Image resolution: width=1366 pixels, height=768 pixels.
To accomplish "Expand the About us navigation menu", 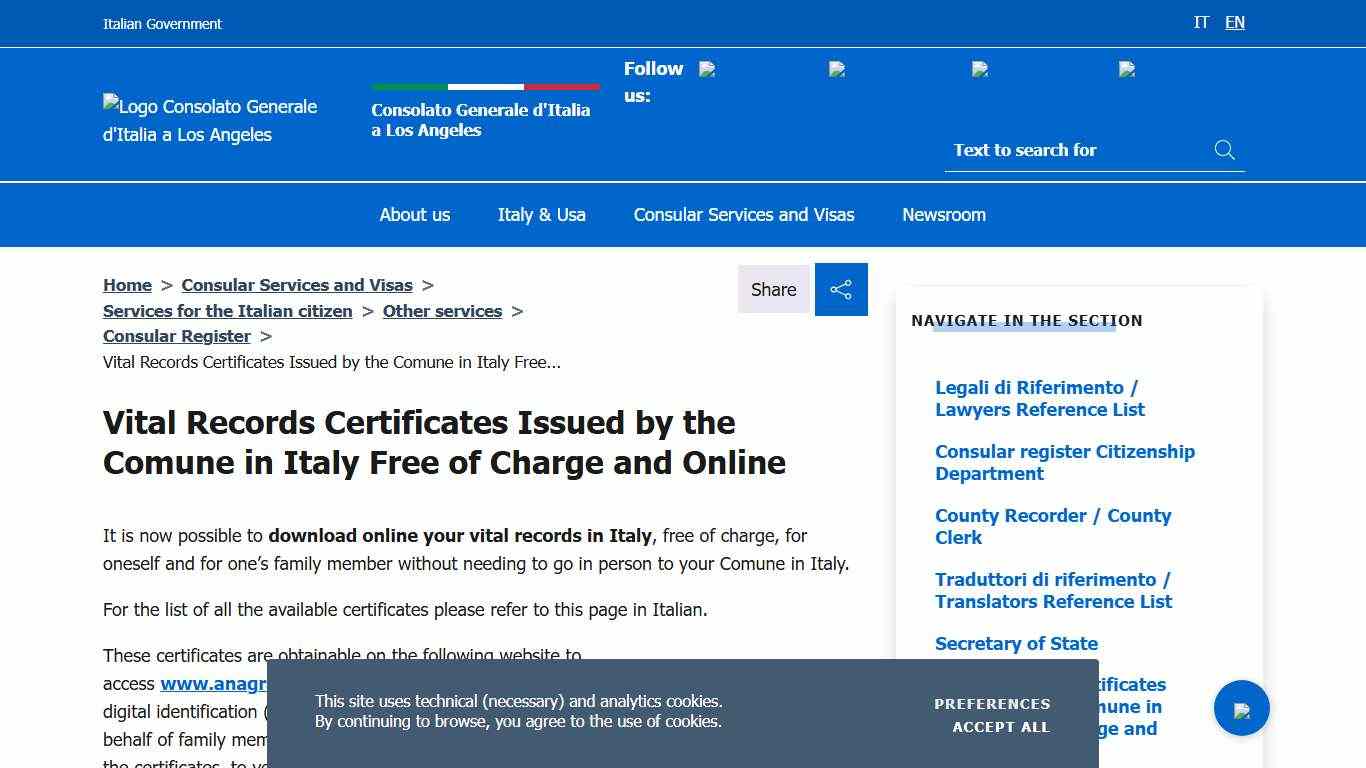I will (414, 214).
